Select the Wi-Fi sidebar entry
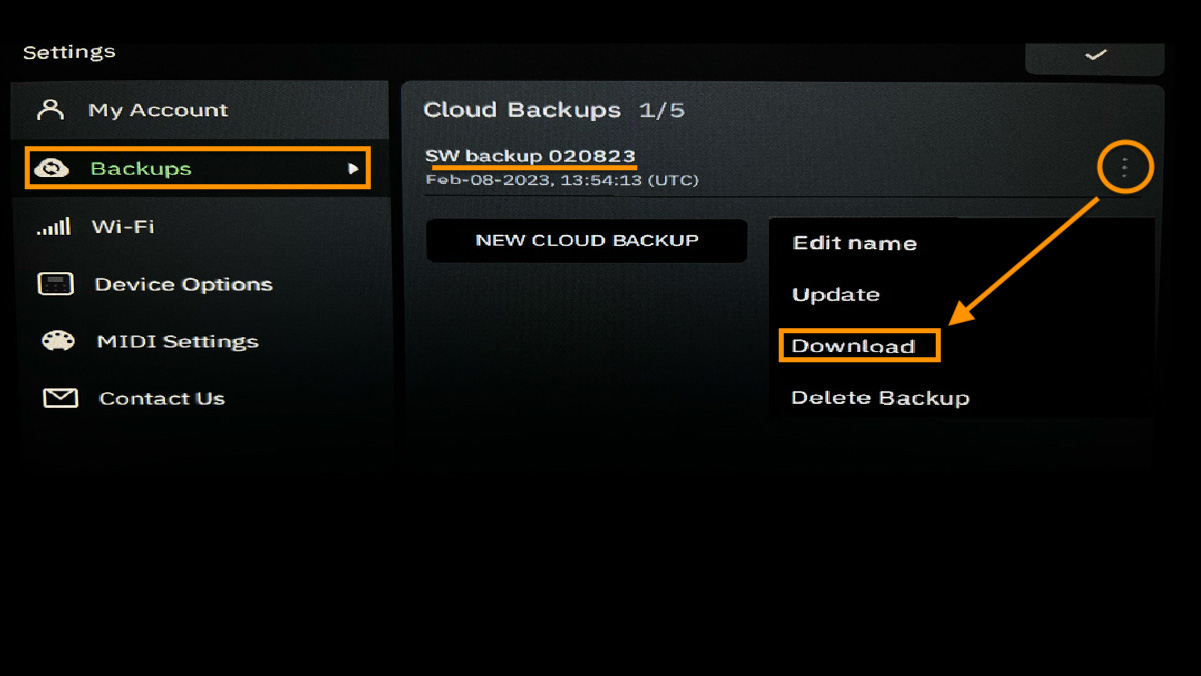1201x676 pixels. [x=125, y=226]
